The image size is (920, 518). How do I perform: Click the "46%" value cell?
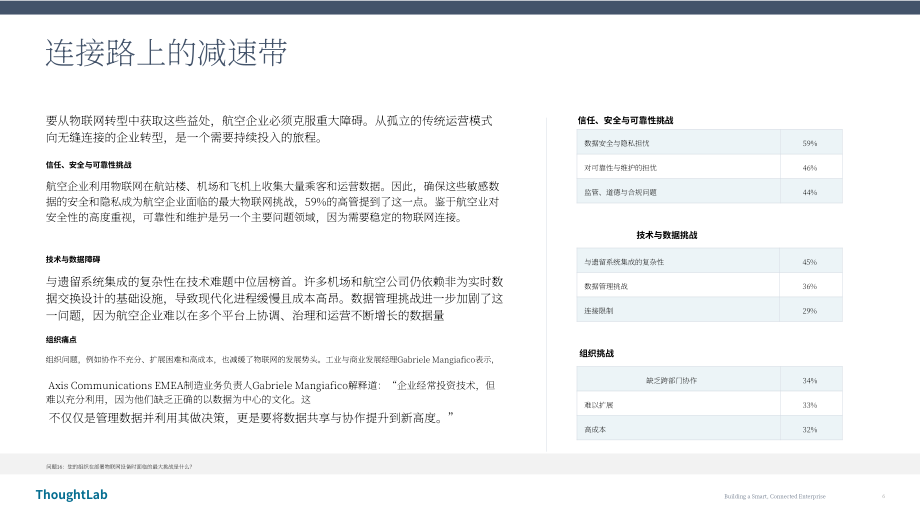[811, 167]
